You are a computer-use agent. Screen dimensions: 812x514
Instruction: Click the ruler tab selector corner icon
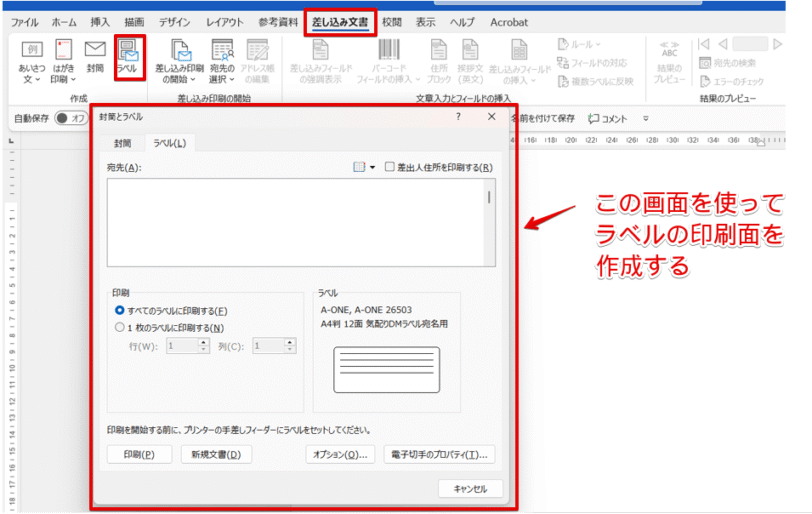[11, 141]
